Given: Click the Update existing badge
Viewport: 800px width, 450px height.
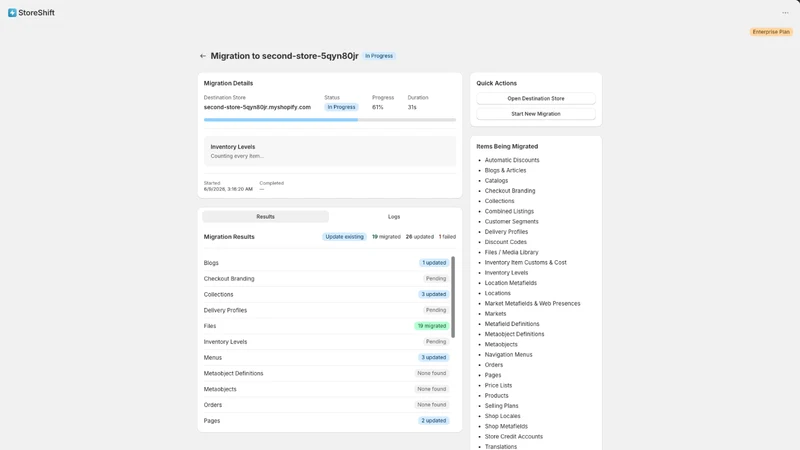Looking at the screenshot, I should pos(344,237).
